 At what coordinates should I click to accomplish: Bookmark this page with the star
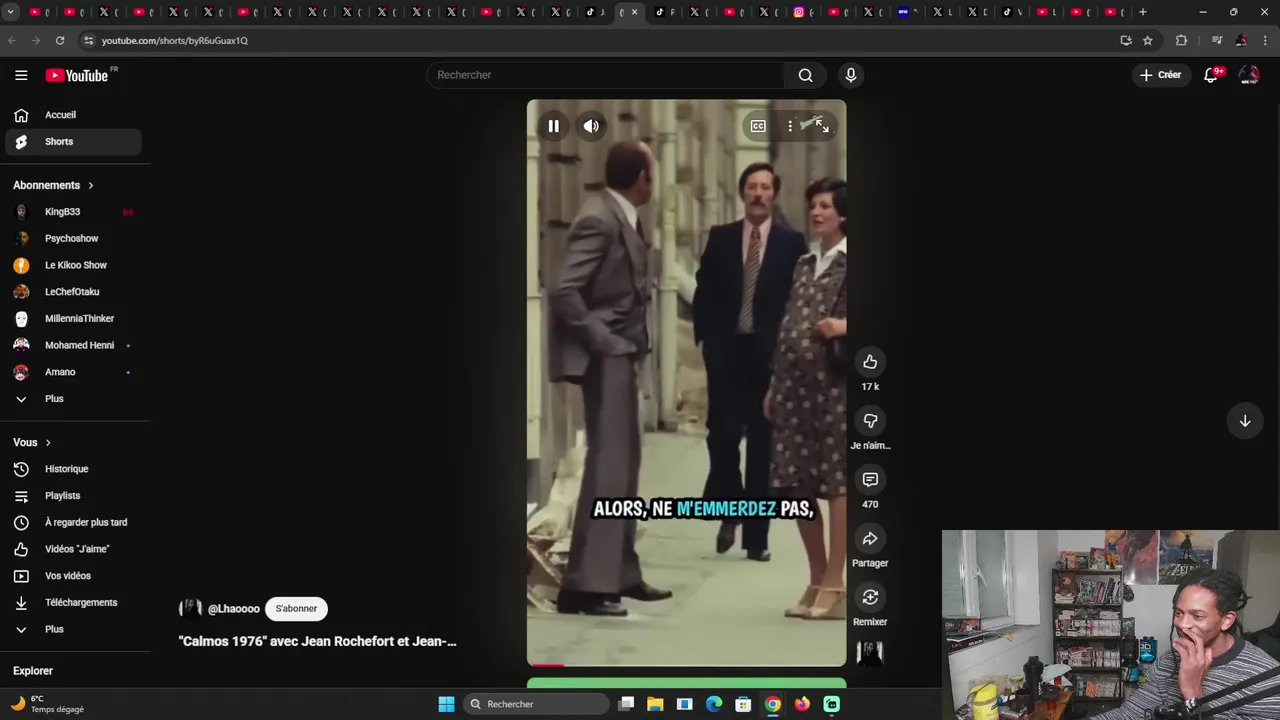click(1148, 40)
